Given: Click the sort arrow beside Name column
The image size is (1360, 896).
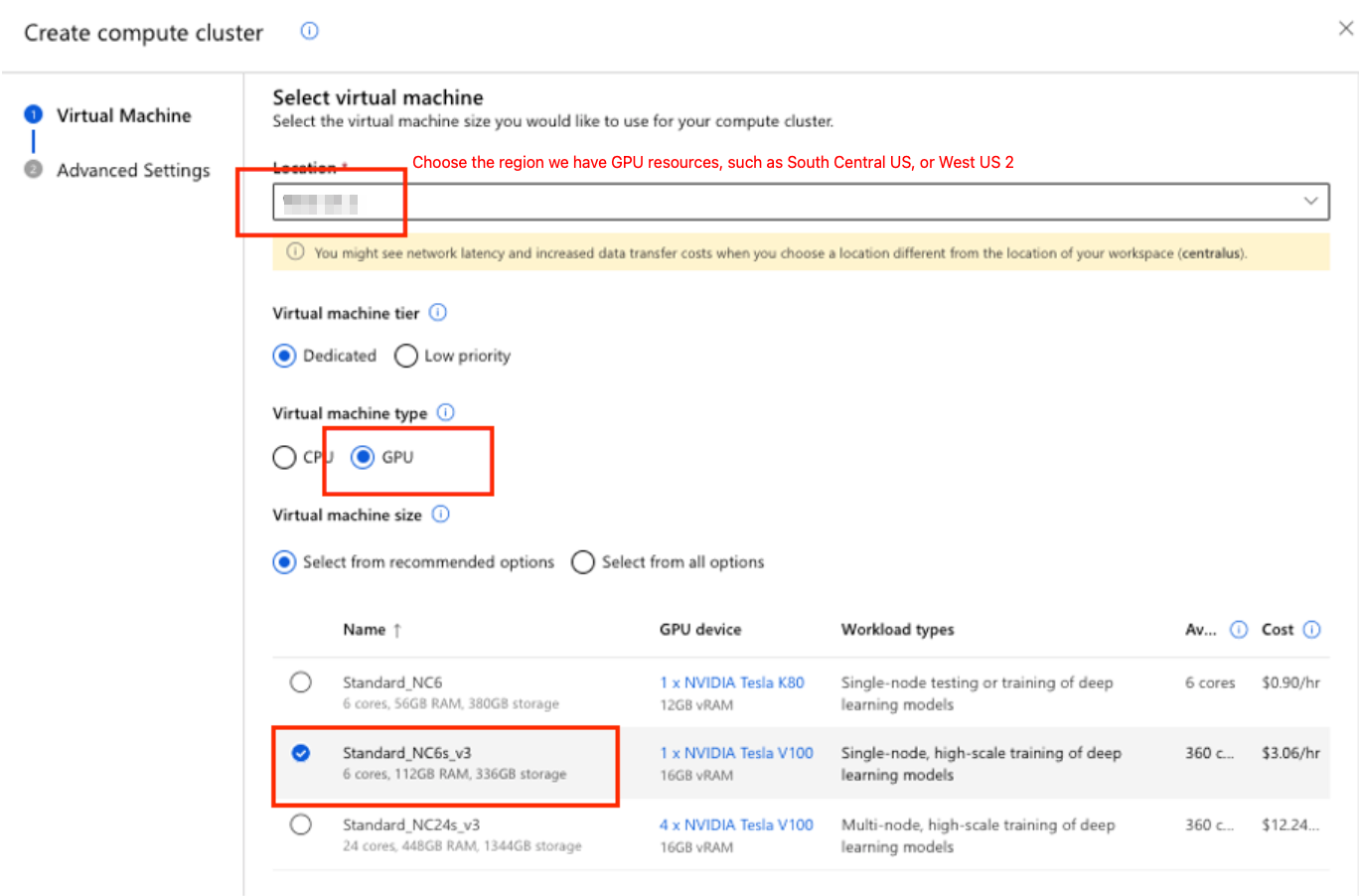Looking at the screenshot, I should click(x=397, y=630).
